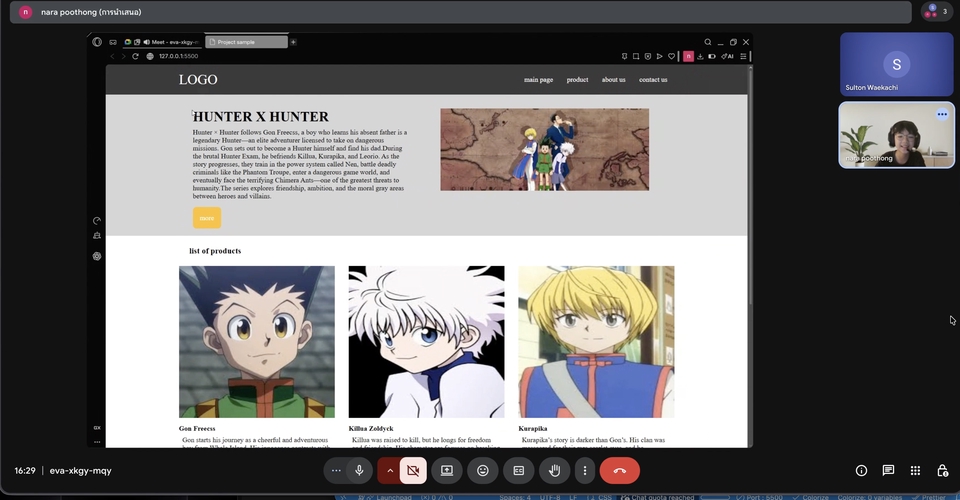Click the battery saver icon
The width and height of the screenshot is (960, 500).
(x=712, y=56)
